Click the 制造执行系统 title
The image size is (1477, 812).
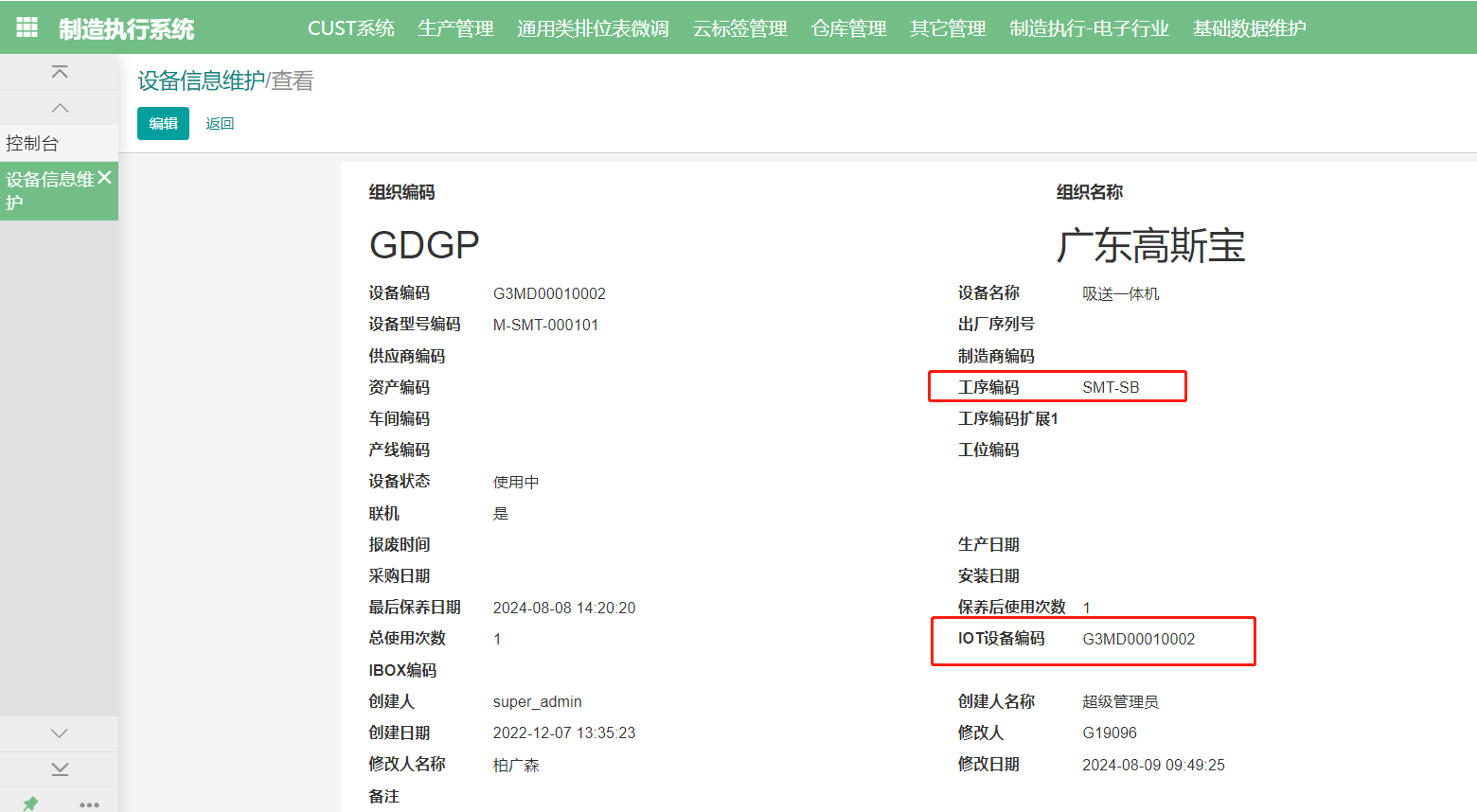click(126, 28)
